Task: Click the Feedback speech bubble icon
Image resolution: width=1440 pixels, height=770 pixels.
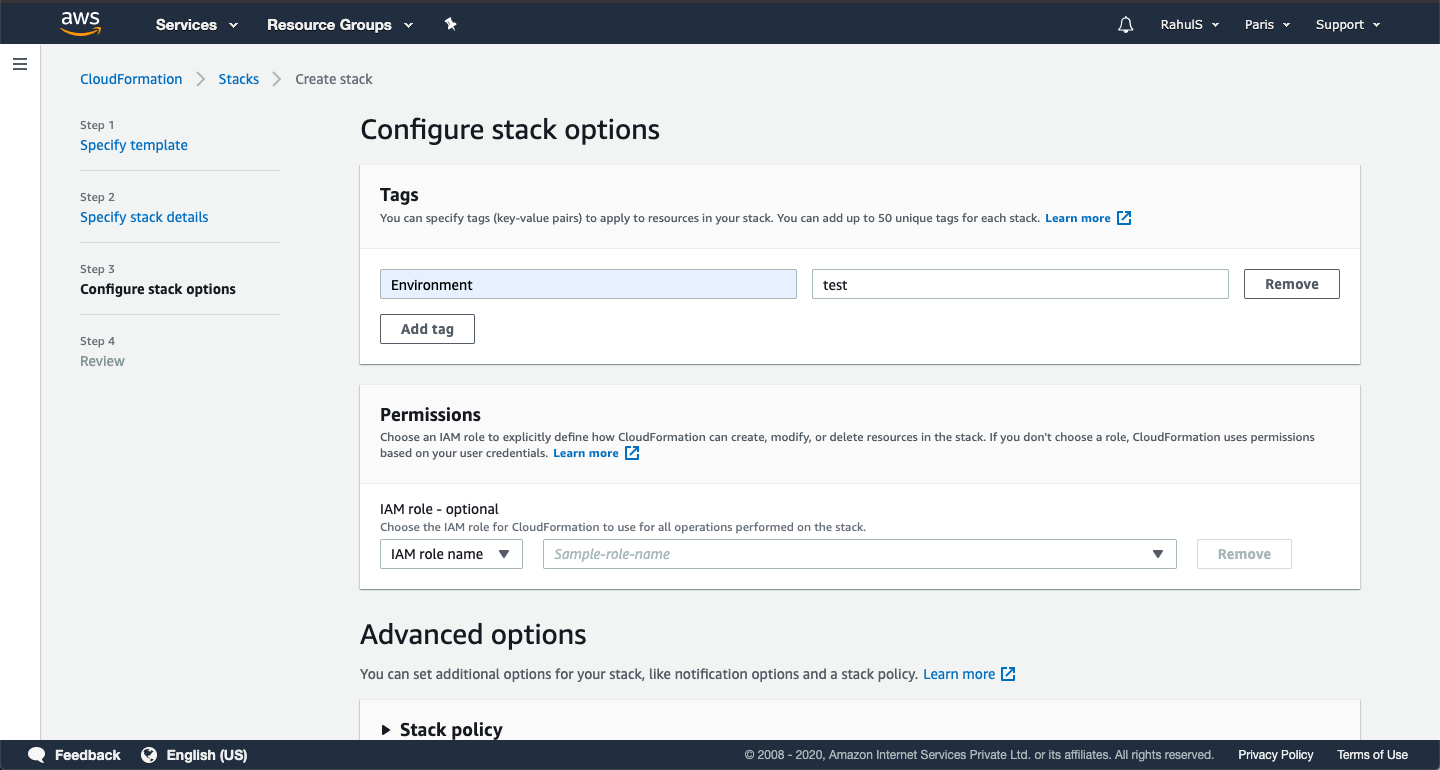Action: click(x=37, y=755)
